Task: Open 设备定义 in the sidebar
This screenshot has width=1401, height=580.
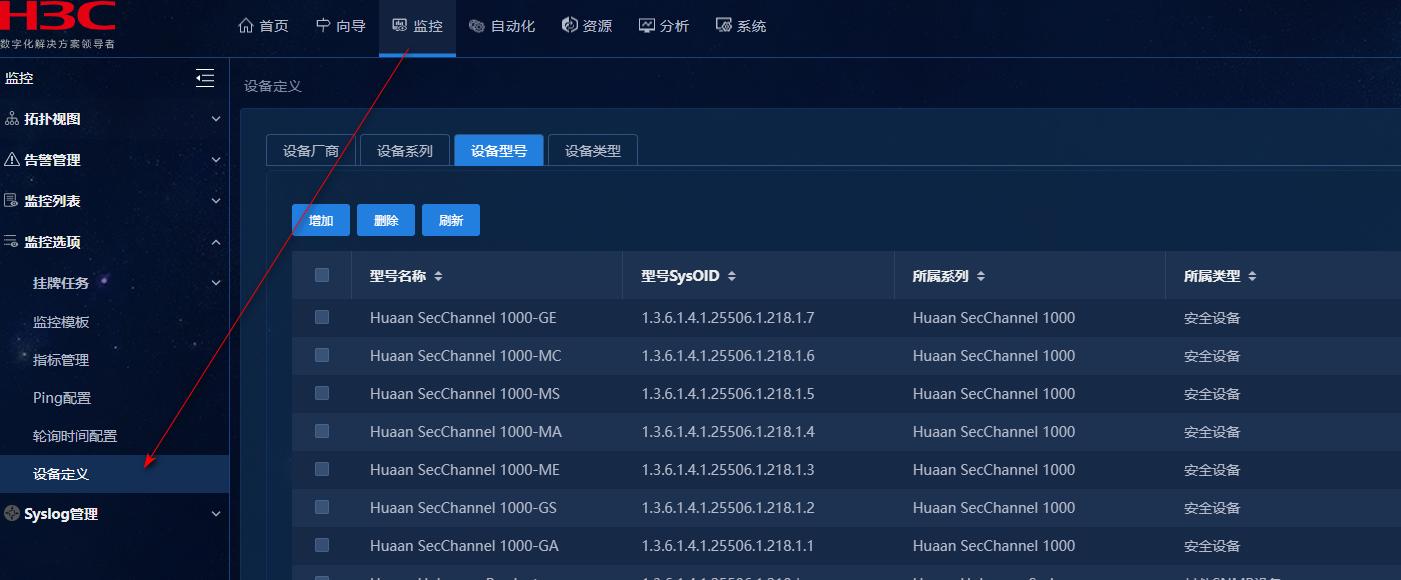Action: [x=114, y=474]
